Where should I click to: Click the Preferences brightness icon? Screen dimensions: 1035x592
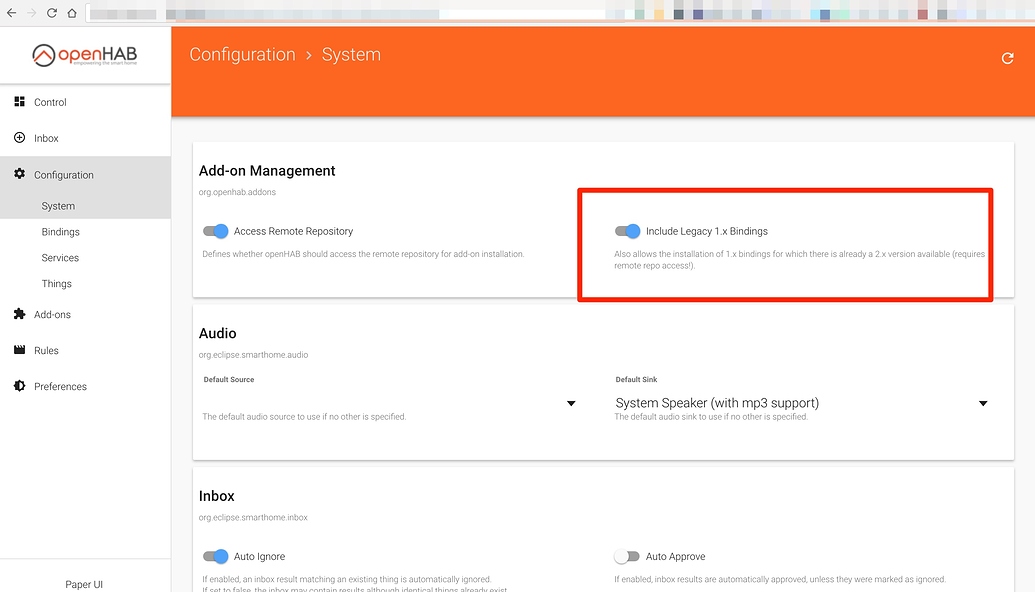[19, 386]
